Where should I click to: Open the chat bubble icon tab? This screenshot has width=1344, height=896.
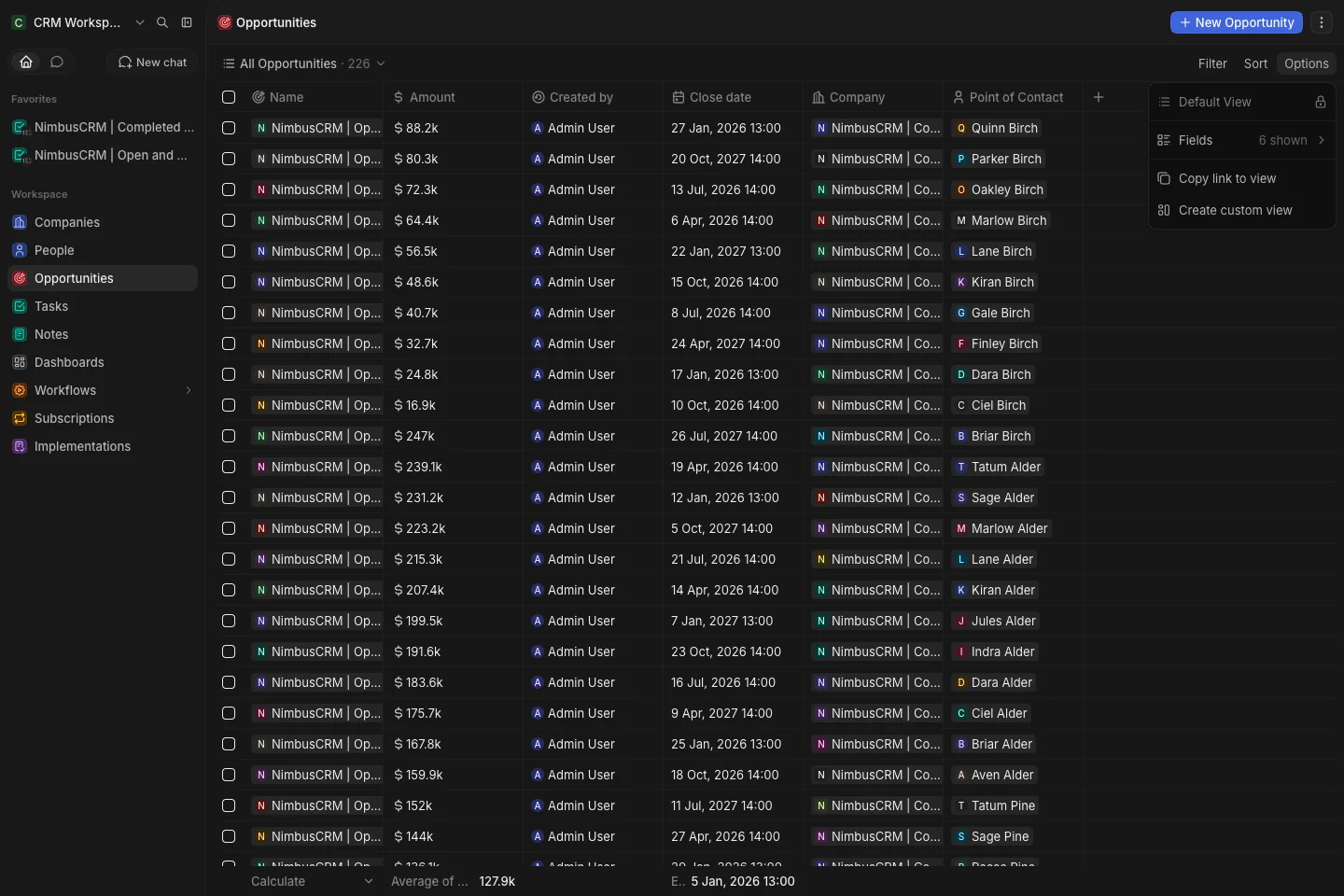click(x=57, y=62)
